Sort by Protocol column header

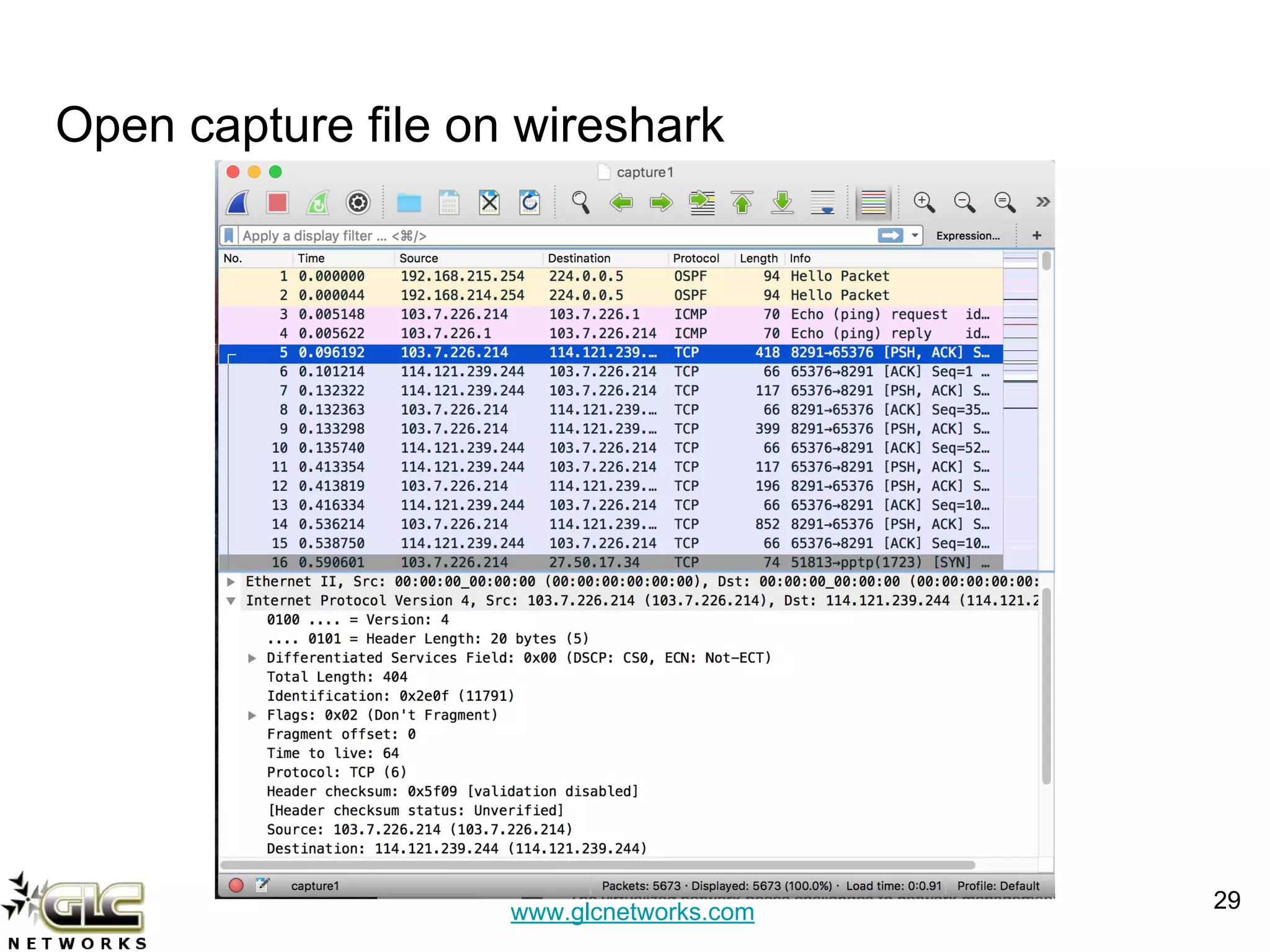point(701,258)
